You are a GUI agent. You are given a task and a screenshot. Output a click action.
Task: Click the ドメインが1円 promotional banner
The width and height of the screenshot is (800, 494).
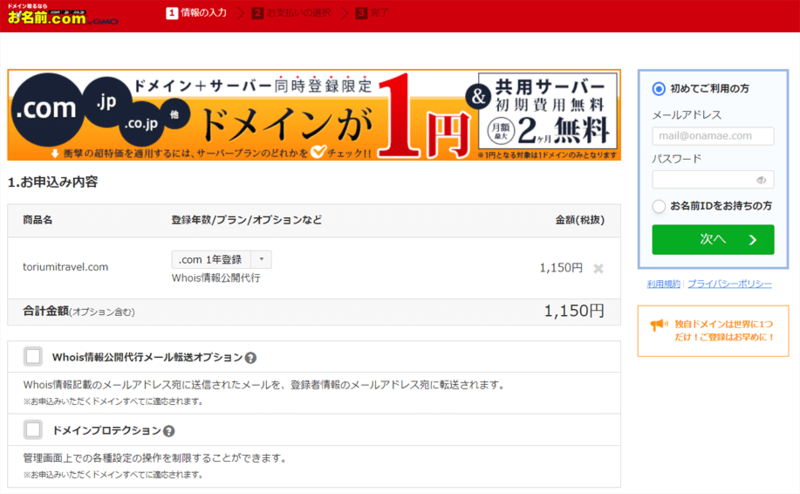pos(314,115)
